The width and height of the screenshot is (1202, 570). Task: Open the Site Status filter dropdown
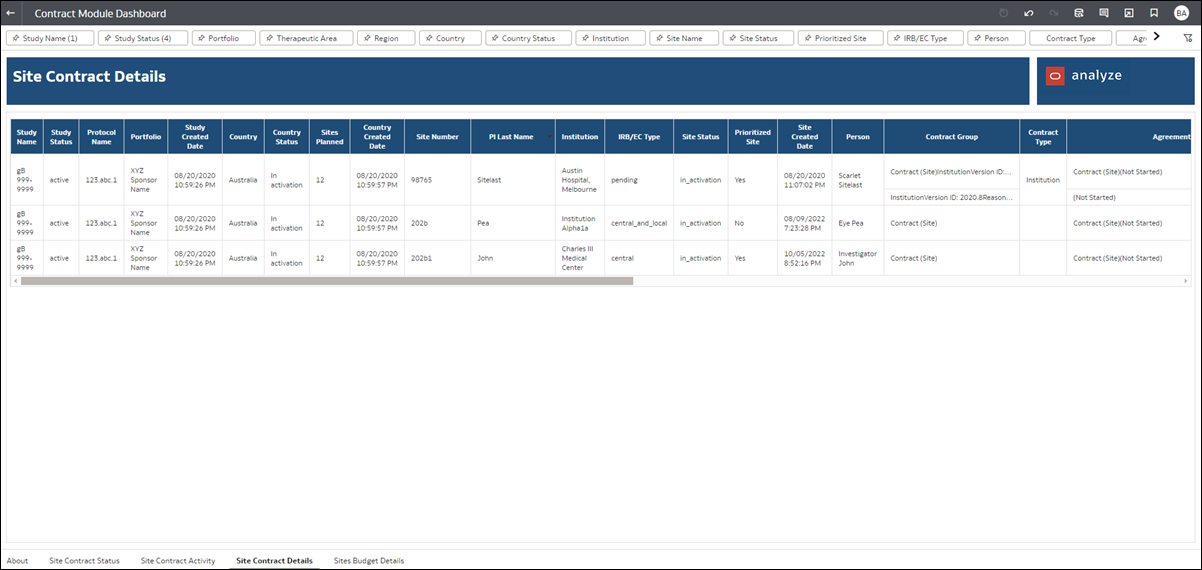click(758, 38)
